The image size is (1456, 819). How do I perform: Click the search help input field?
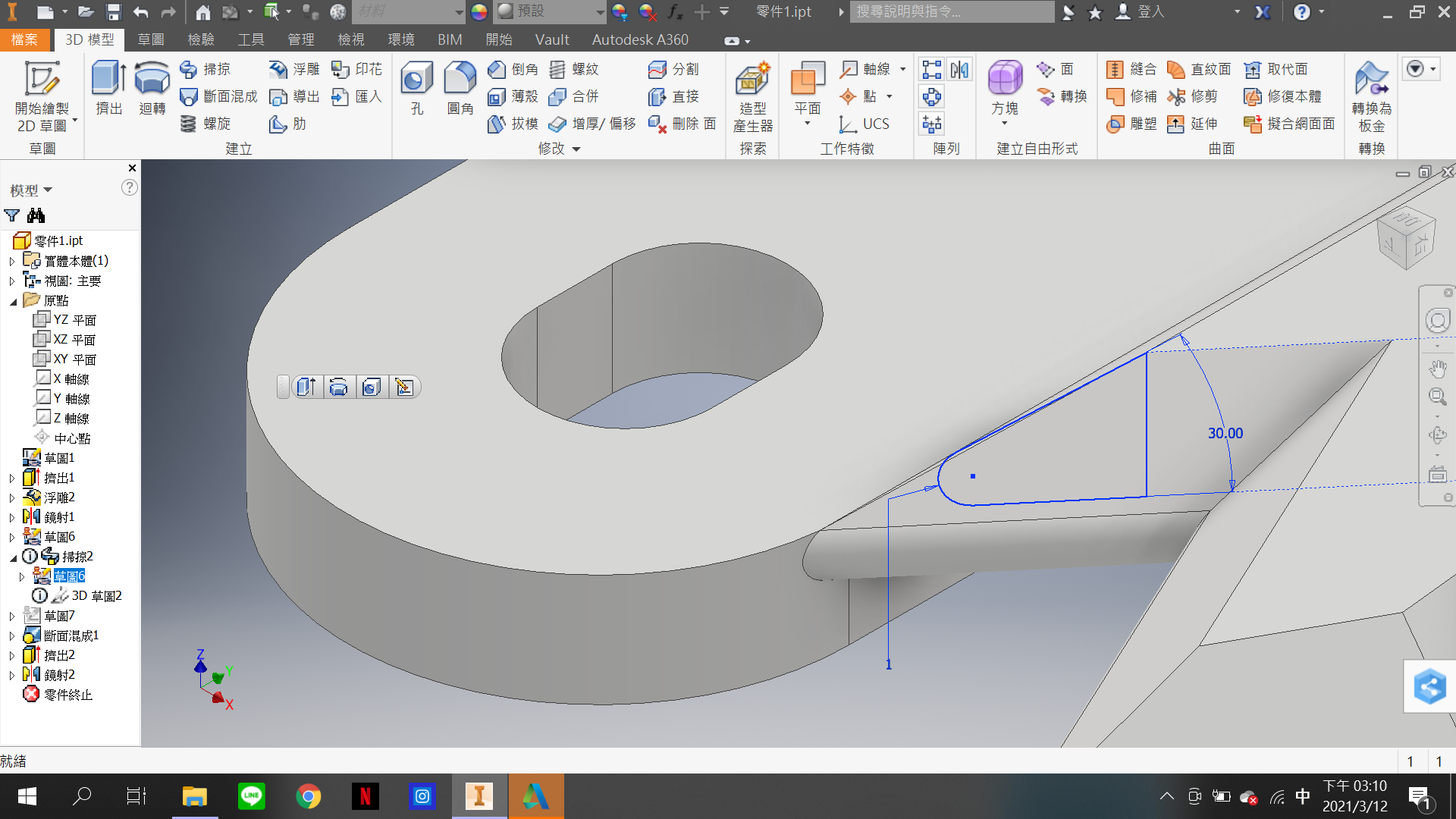[952, 11]
